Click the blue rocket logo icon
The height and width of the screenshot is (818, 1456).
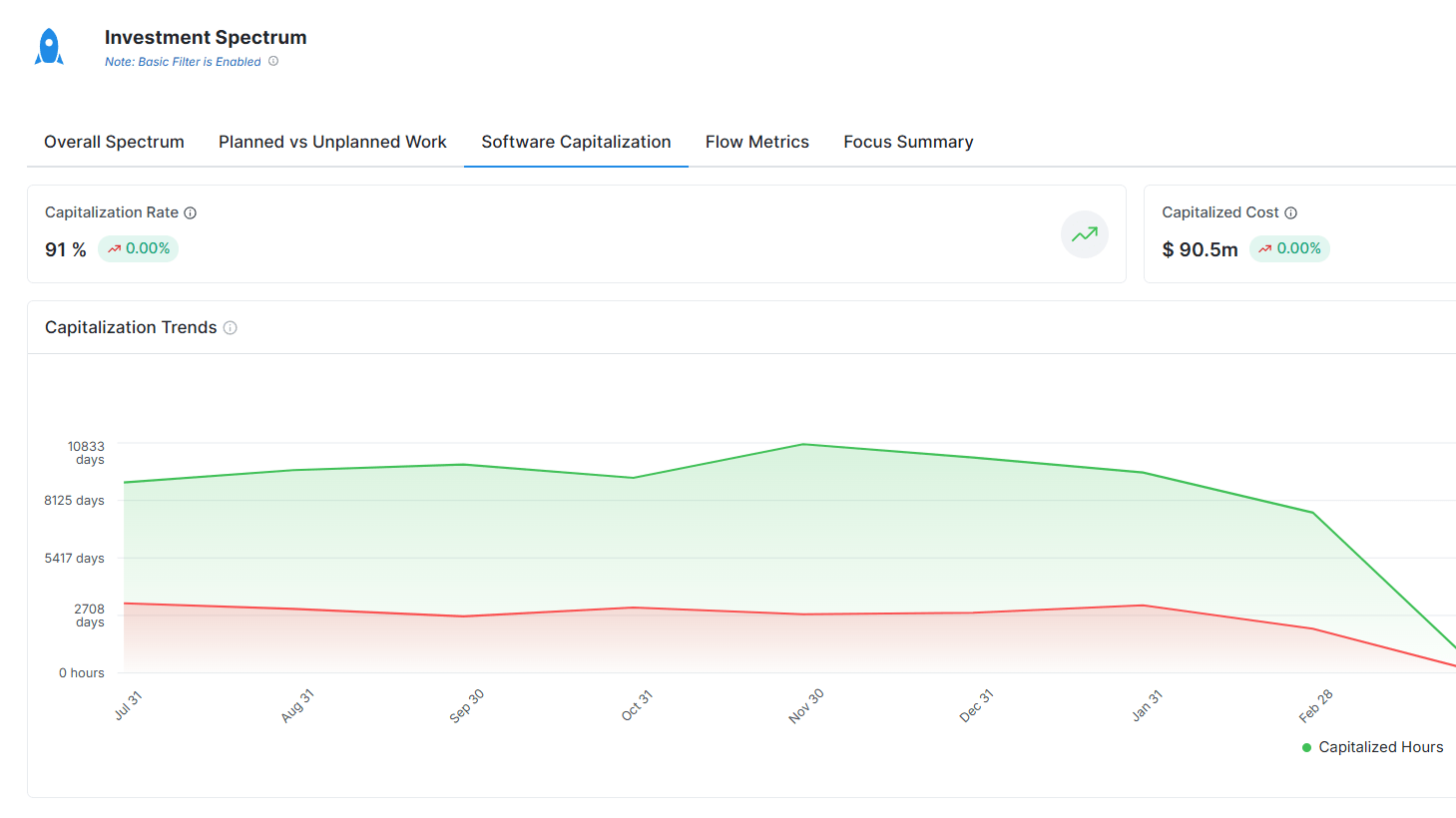pos(49,47)
